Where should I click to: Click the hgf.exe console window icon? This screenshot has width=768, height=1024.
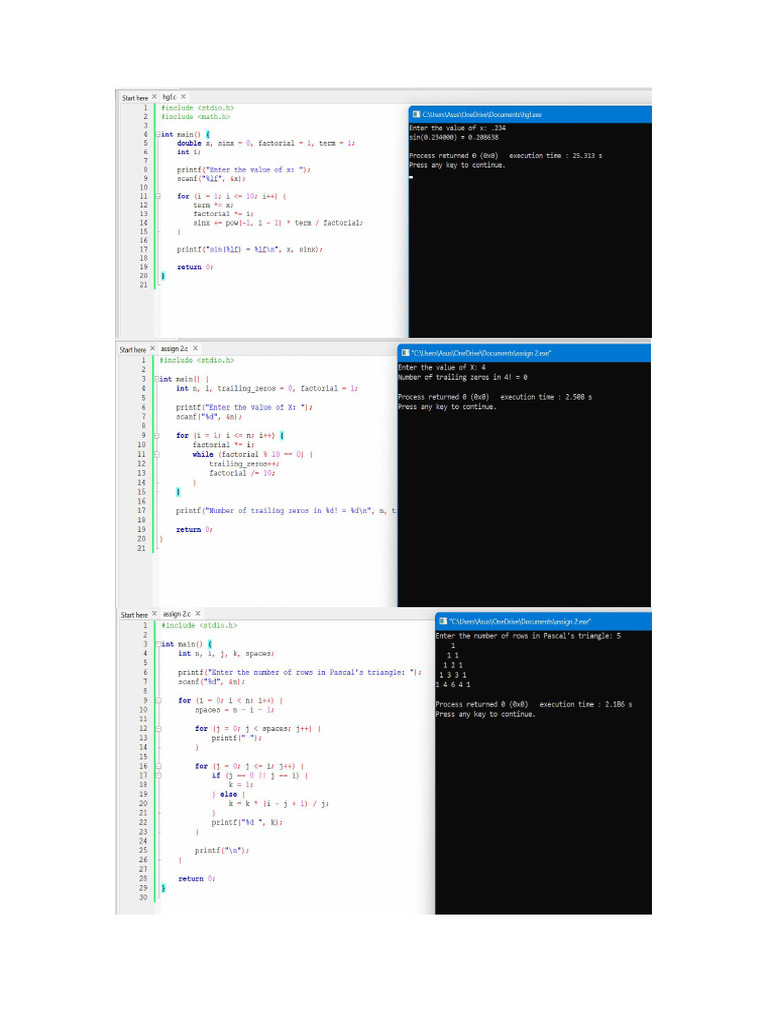416,114
